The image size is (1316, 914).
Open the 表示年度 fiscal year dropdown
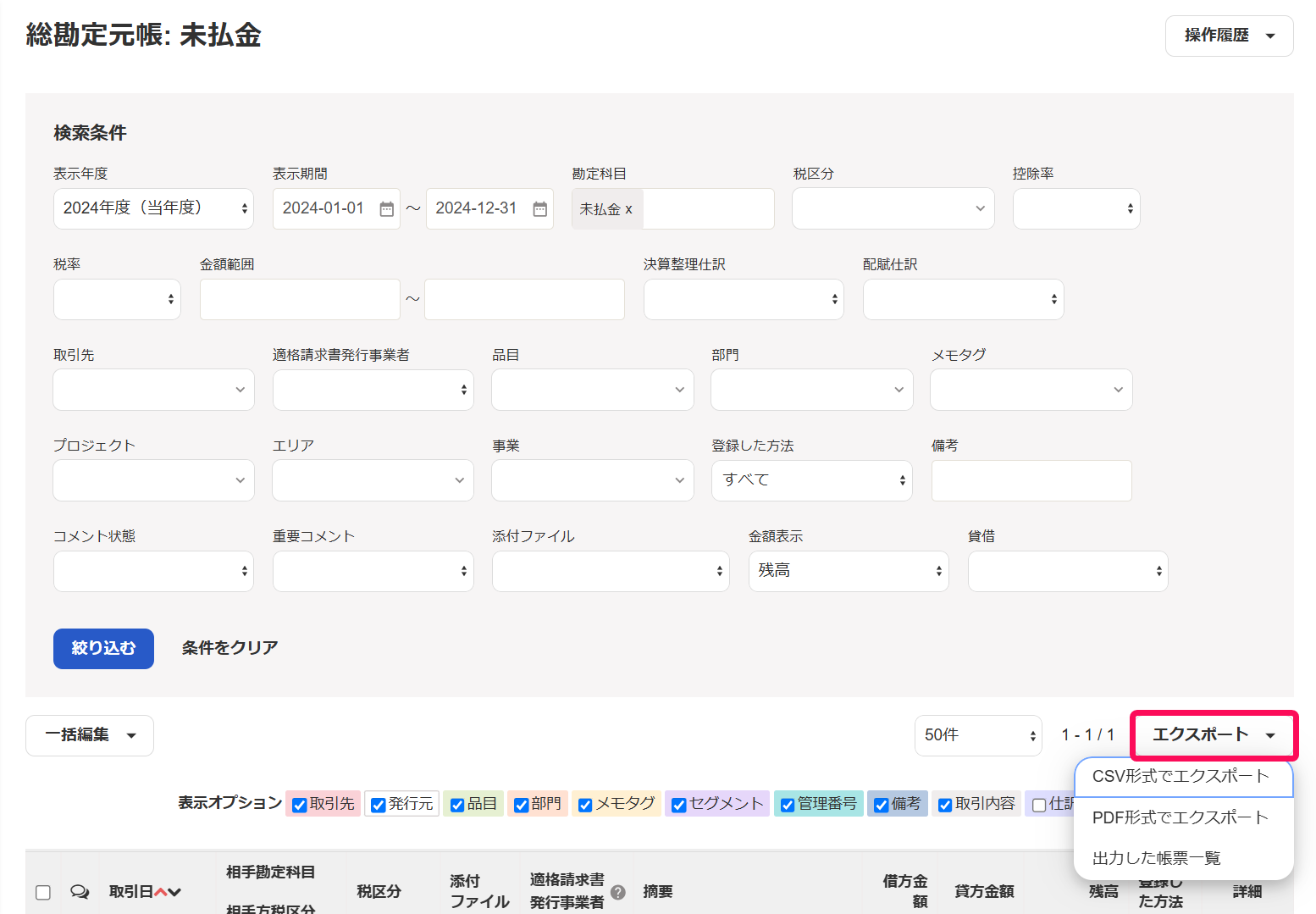153,208
